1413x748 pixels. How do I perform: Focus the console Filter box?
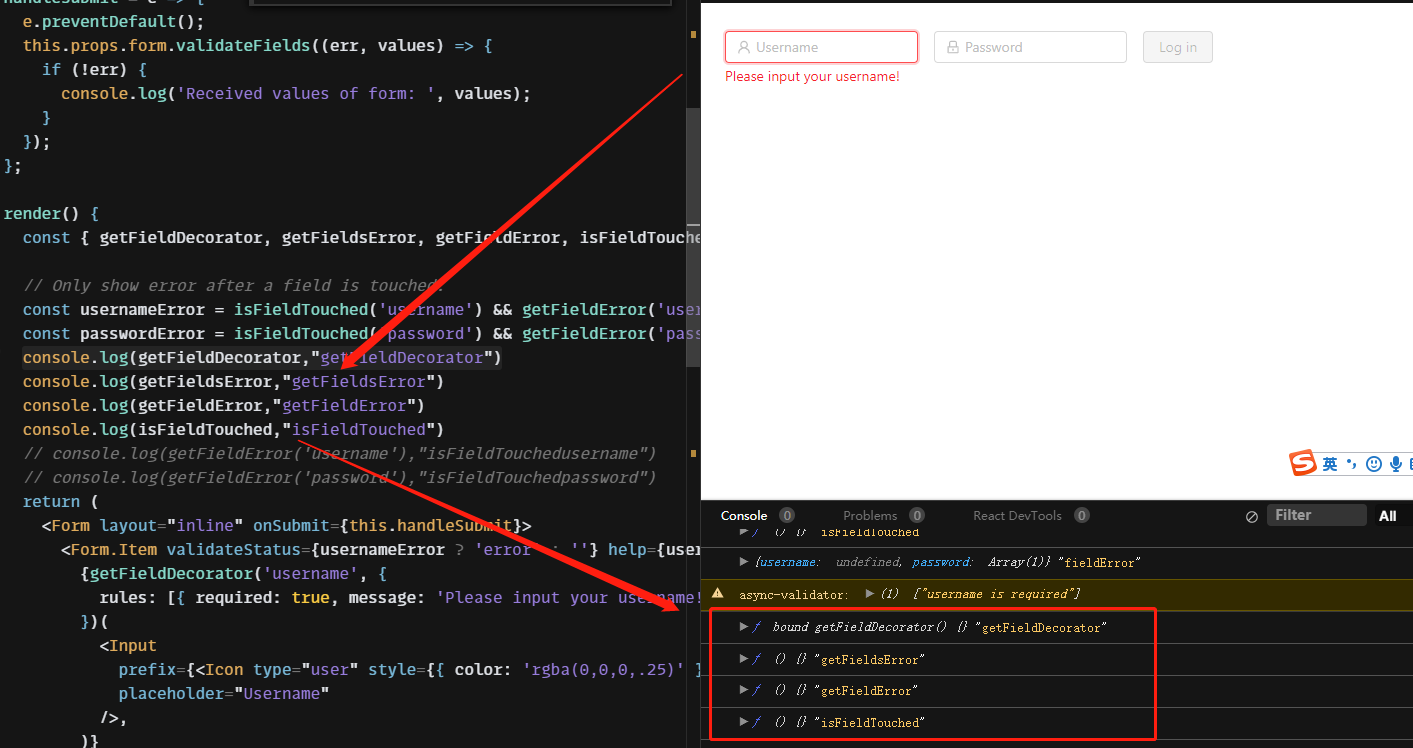pos(1316,515)
